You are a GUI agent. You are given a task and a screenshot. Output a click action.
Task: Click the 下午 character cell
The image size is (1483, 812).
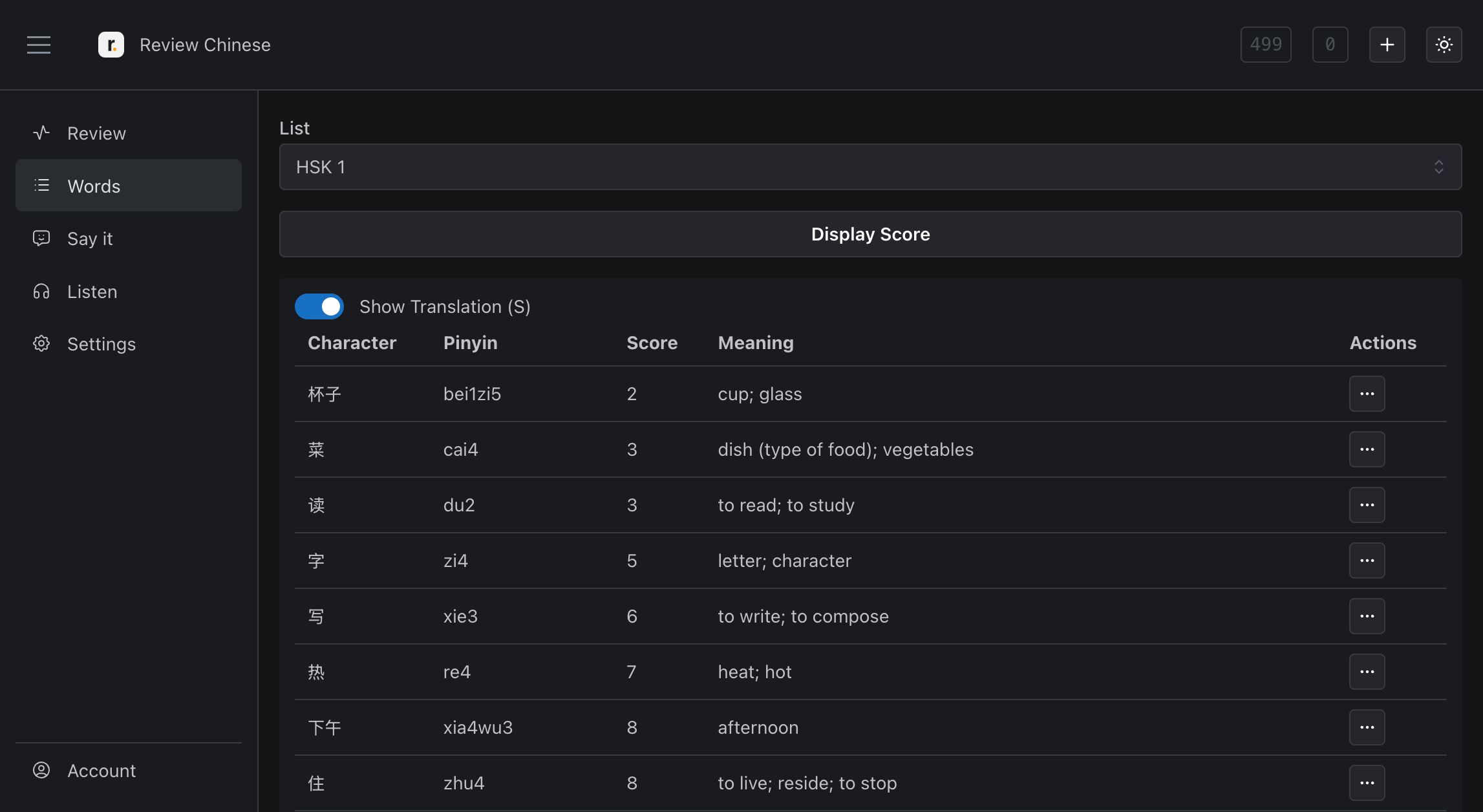[325, 727]
